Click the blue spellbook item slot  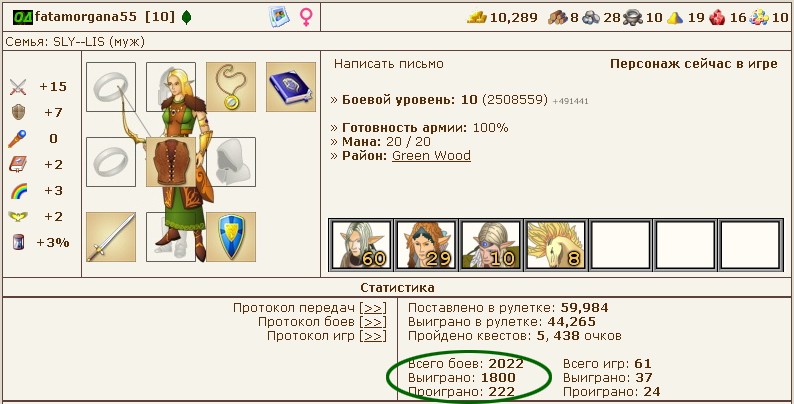coord(291,87)
